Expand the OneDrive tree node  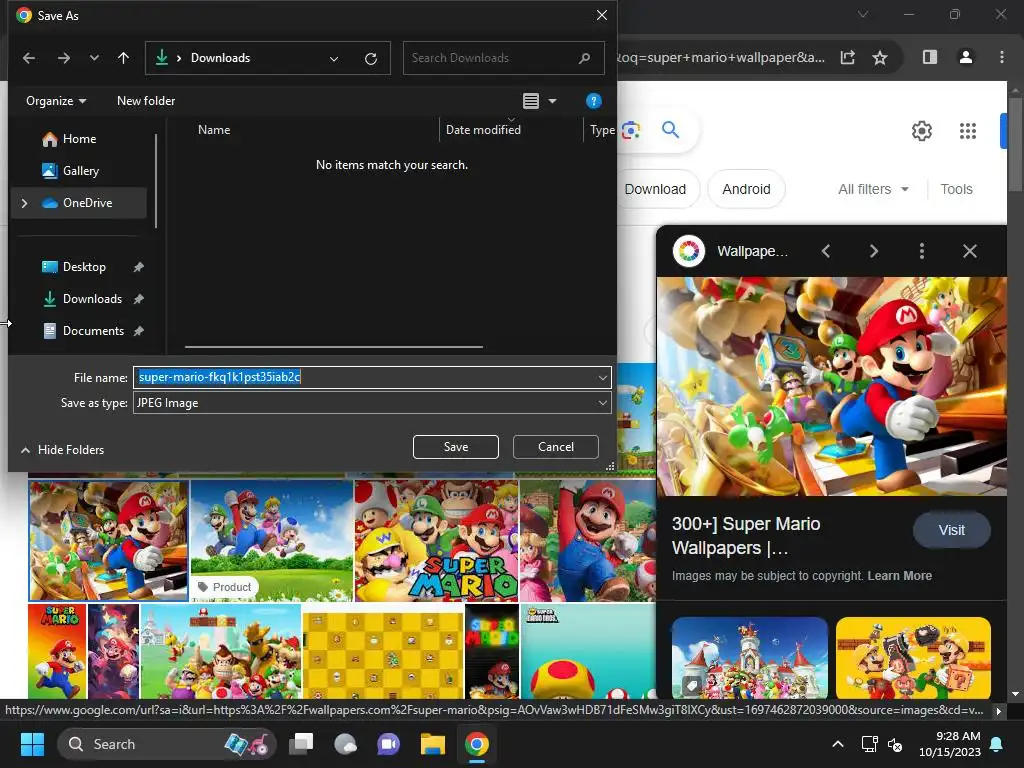coord(24,203)
